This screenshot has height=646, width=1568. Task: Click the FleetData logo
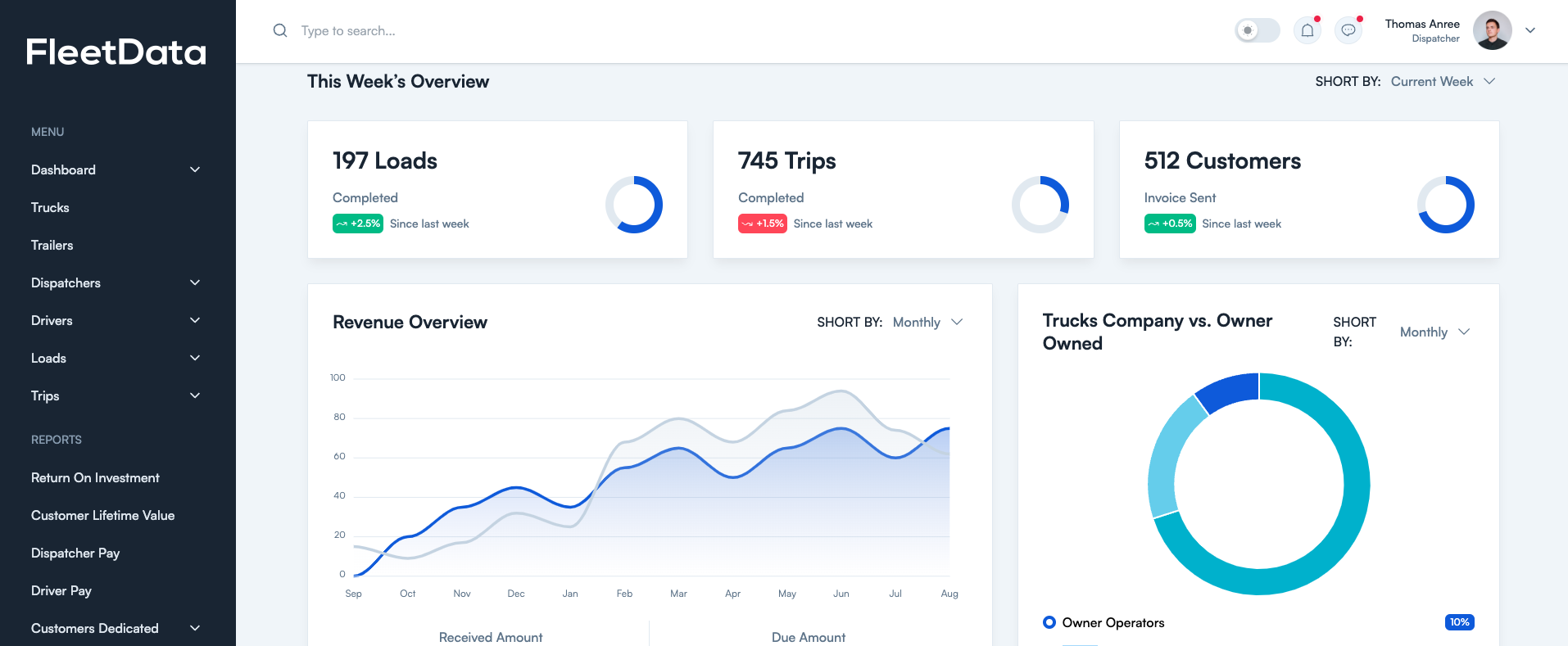point(116,52)
